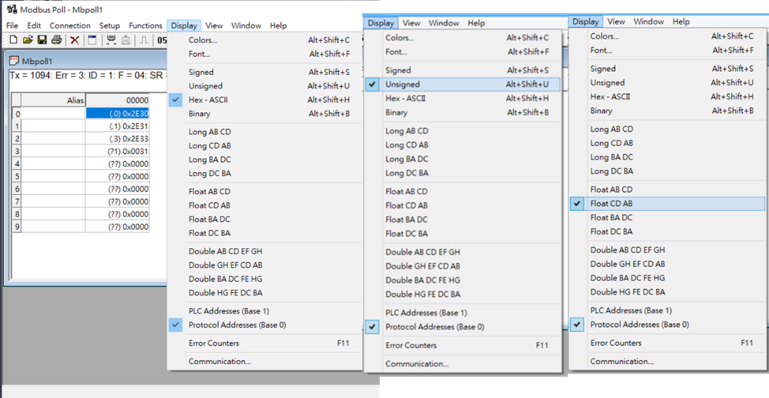Click the 00000 column header

pyautogui.click(x=117, y=100)
